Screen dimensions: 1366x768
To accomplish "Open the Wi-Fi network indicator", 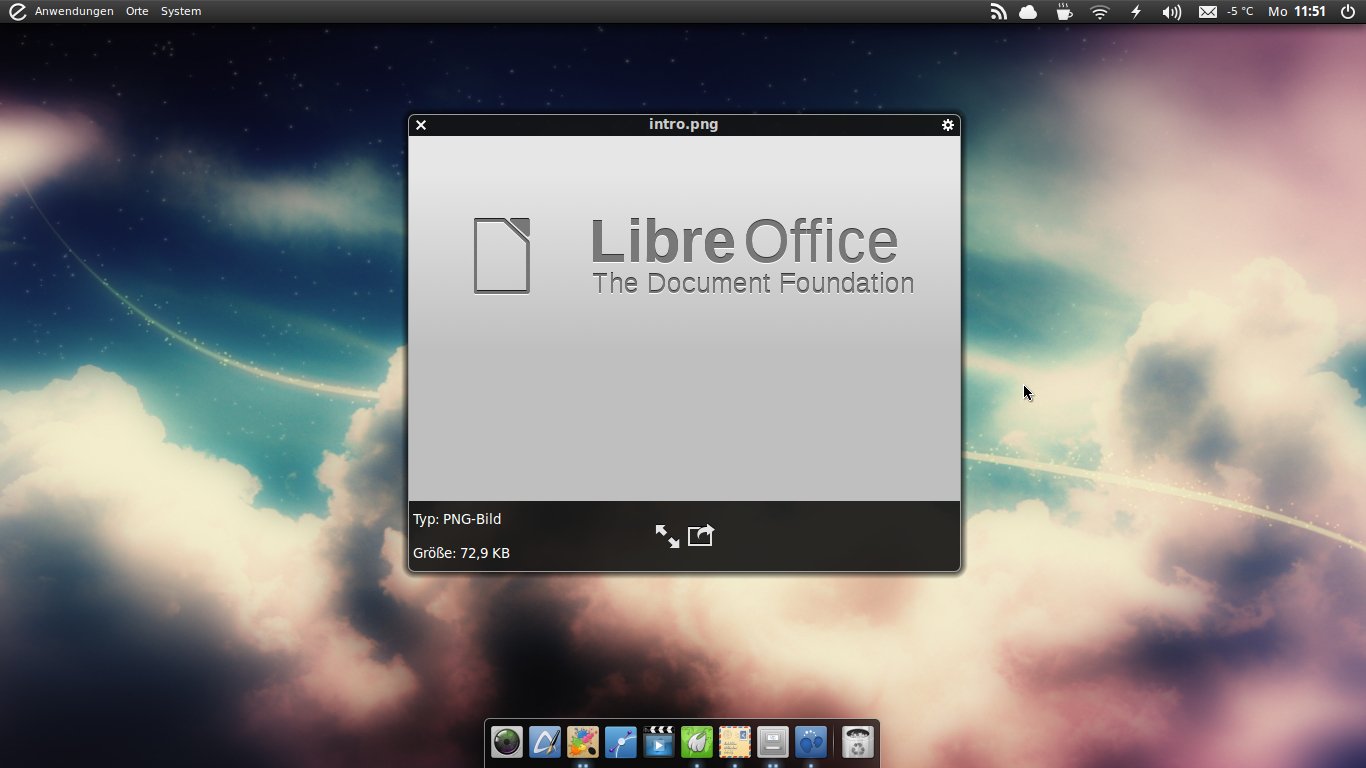I will tap(1100, 12).
